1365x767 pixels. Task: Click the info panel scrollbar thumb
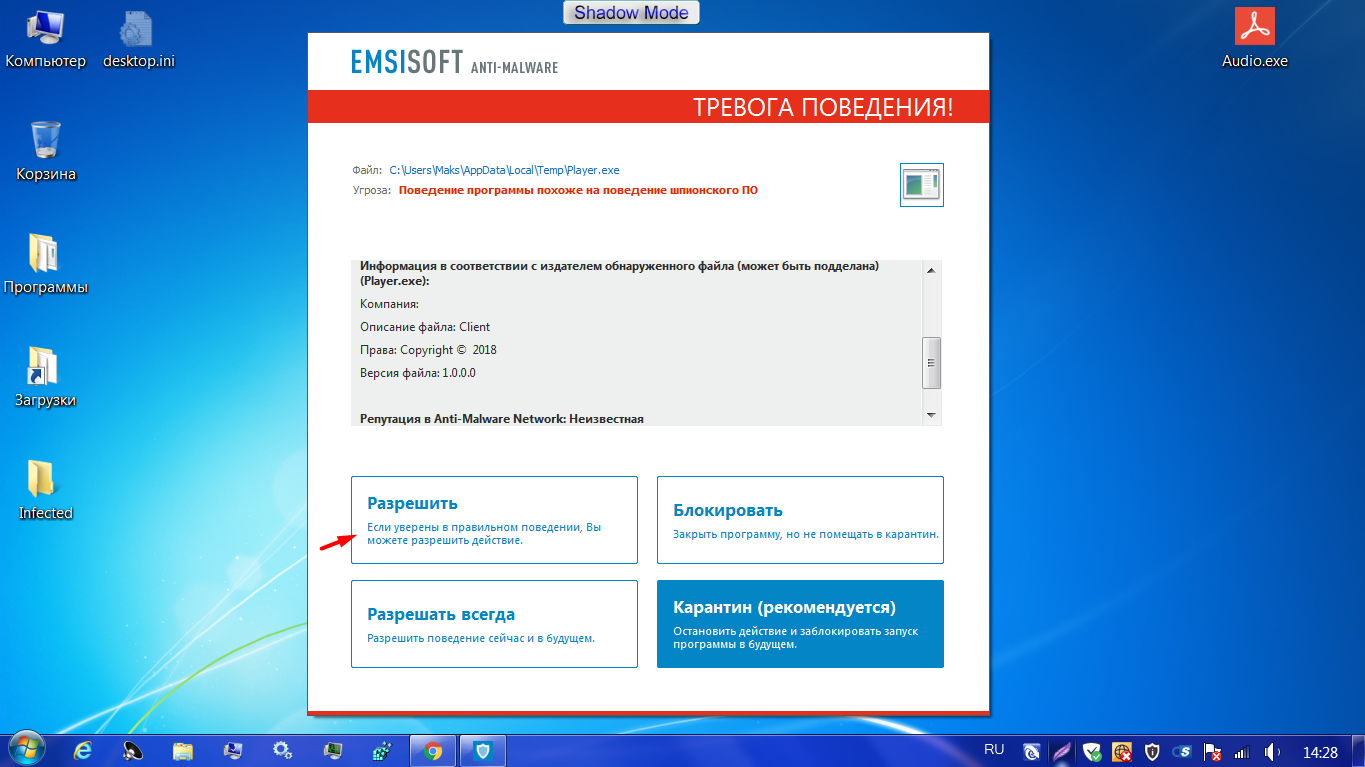(x=931, y=363)
